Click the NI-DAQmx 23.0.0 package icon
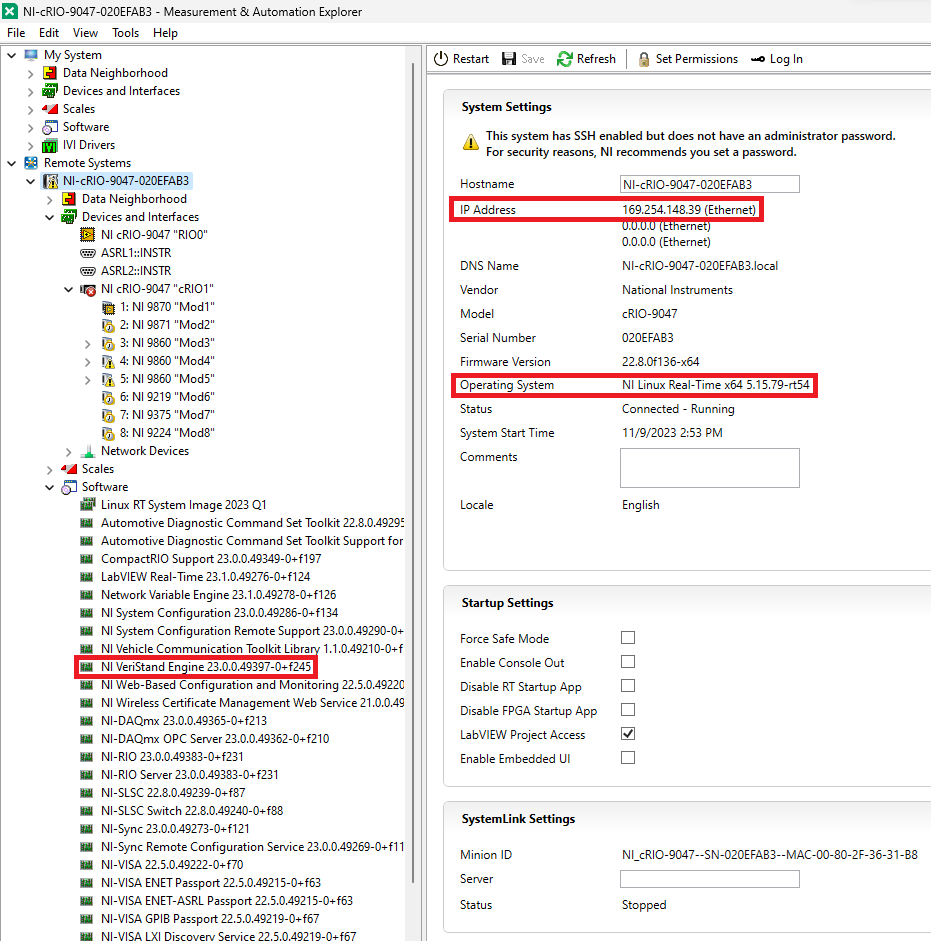The height and width of the screenshot is (941, 931). (x=86, y=721)
